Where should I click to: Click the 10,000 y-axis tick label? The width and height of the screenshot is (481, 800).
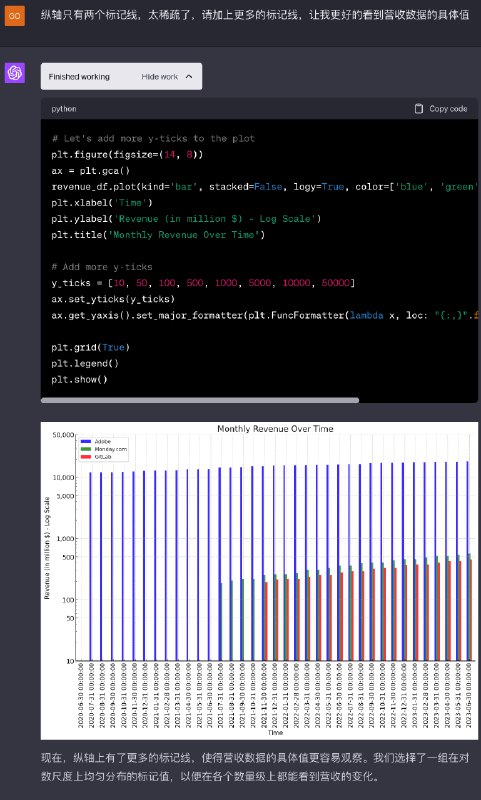coord(63,478)
